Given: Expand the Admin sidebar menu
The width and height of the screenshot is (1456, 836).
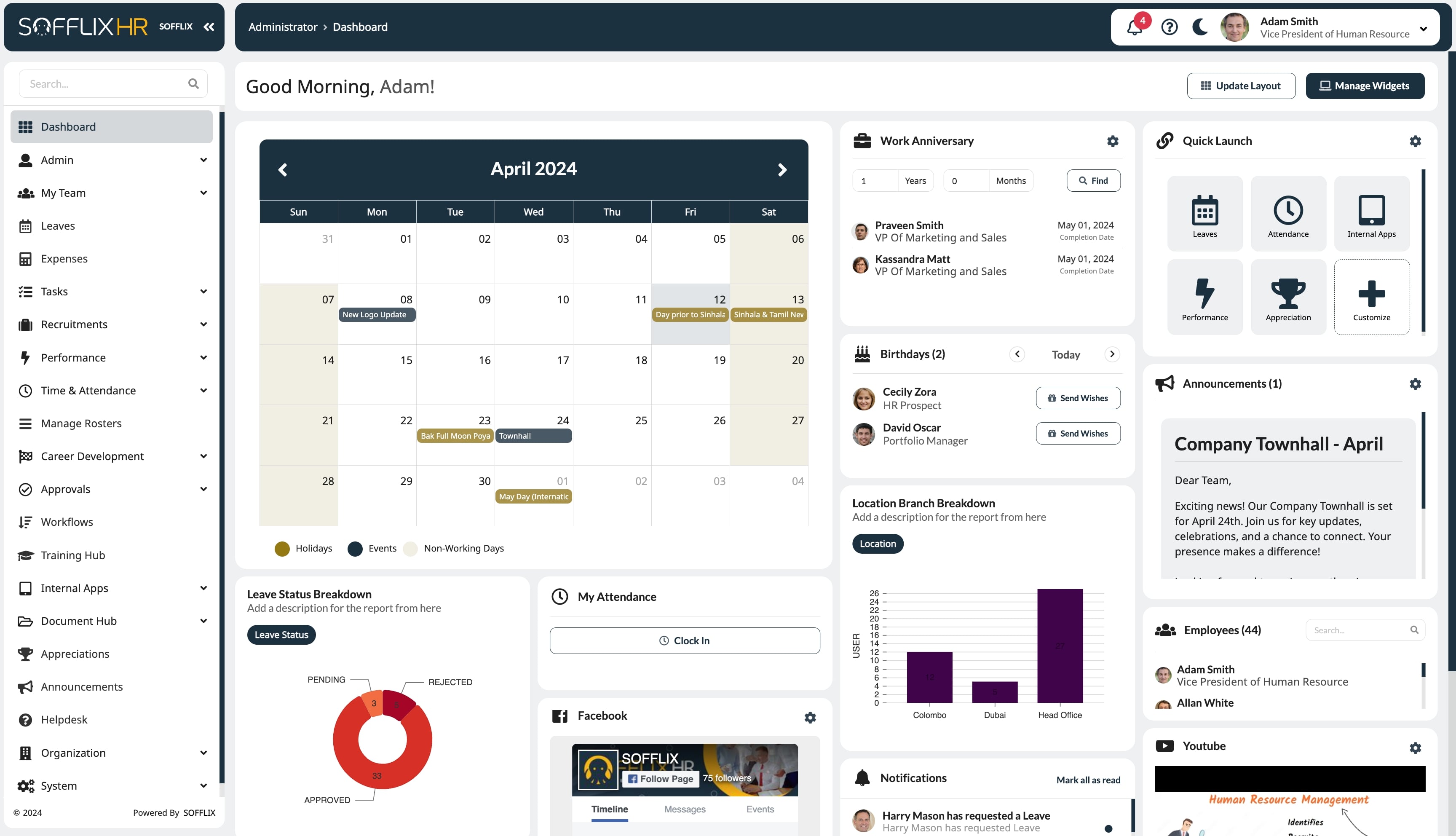Looking at the screenshot, I should [x=112, y=159].
